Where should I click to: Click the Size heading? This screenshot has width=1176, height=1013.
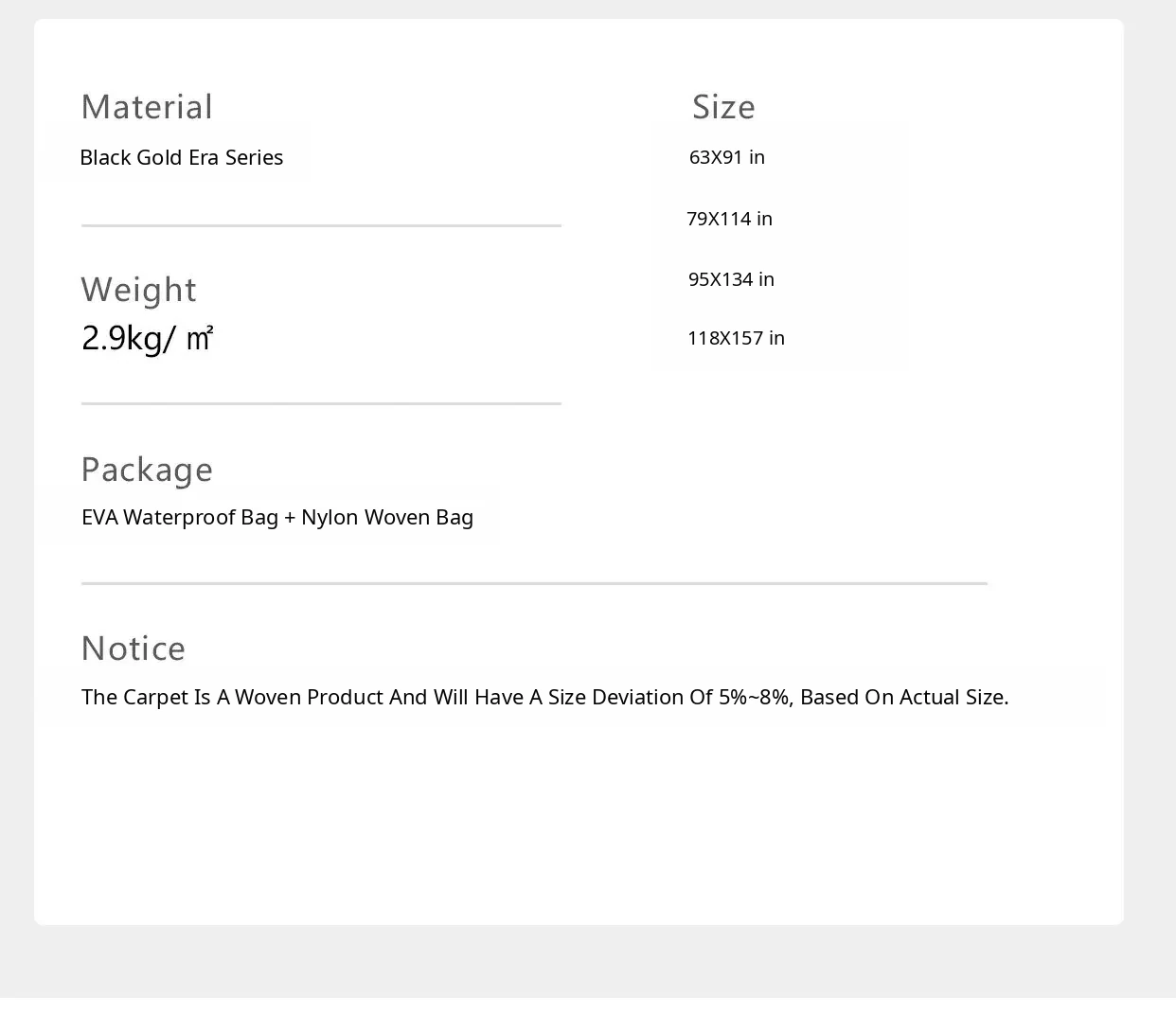pyautogui.click(x=723, y=107)
